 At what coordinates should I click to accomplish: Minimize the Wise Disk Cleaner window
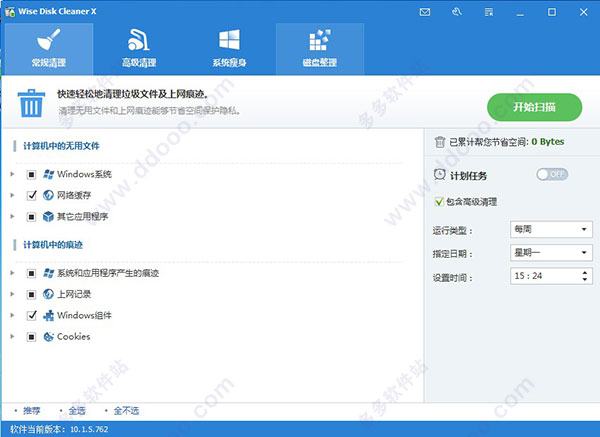tap(520, 13)
